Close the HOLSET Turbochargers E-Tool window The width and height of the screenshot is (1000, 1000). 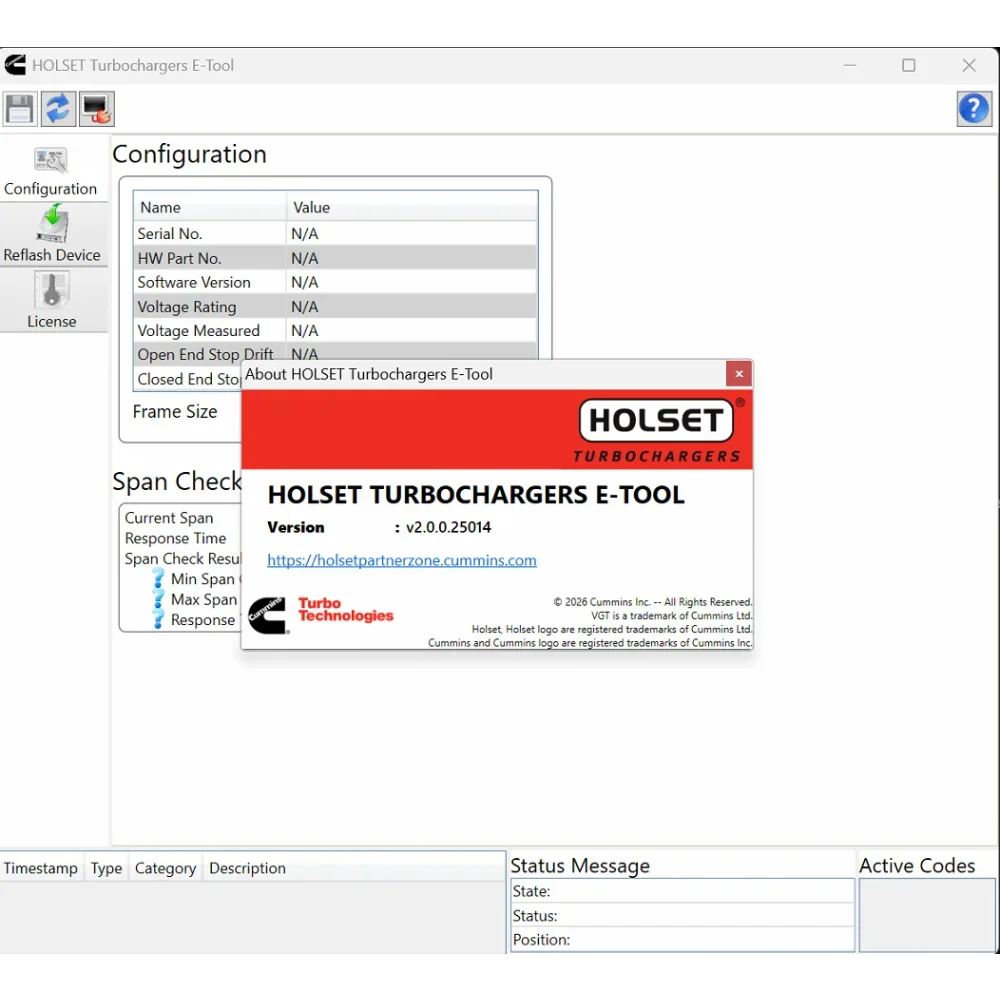[969, 65]
